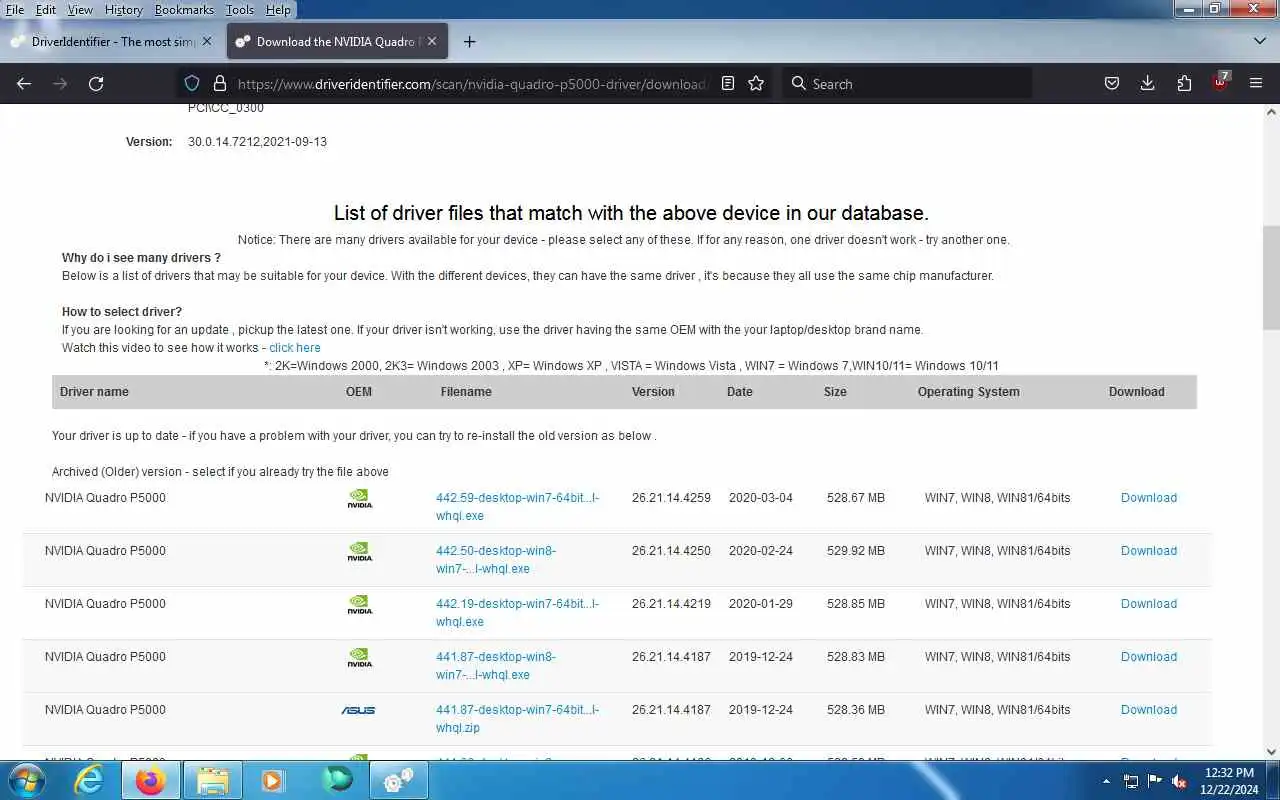1280x800 pixels.
Task: Go back to the previous page
Action: 24,84
